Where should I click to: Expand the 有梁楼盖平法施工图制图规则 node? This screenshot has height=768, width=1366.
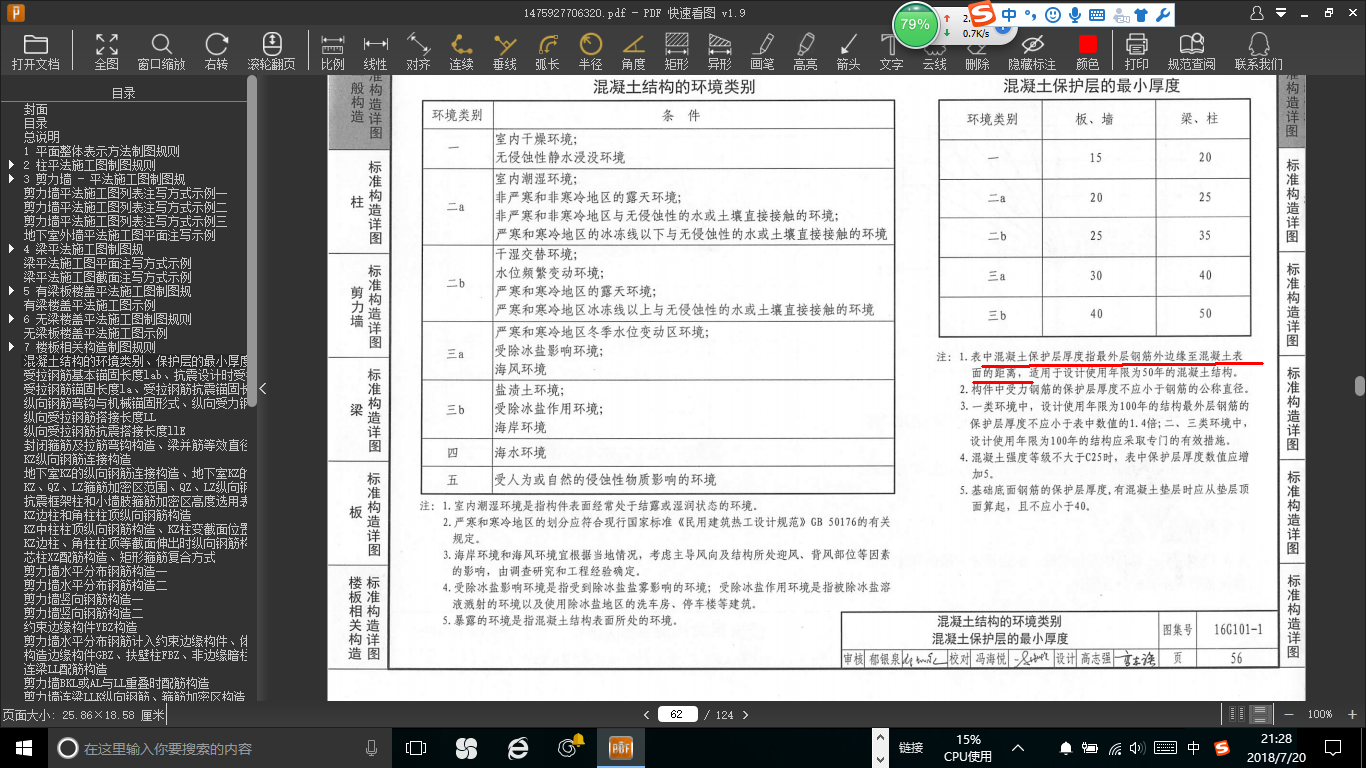coord(11,291)
